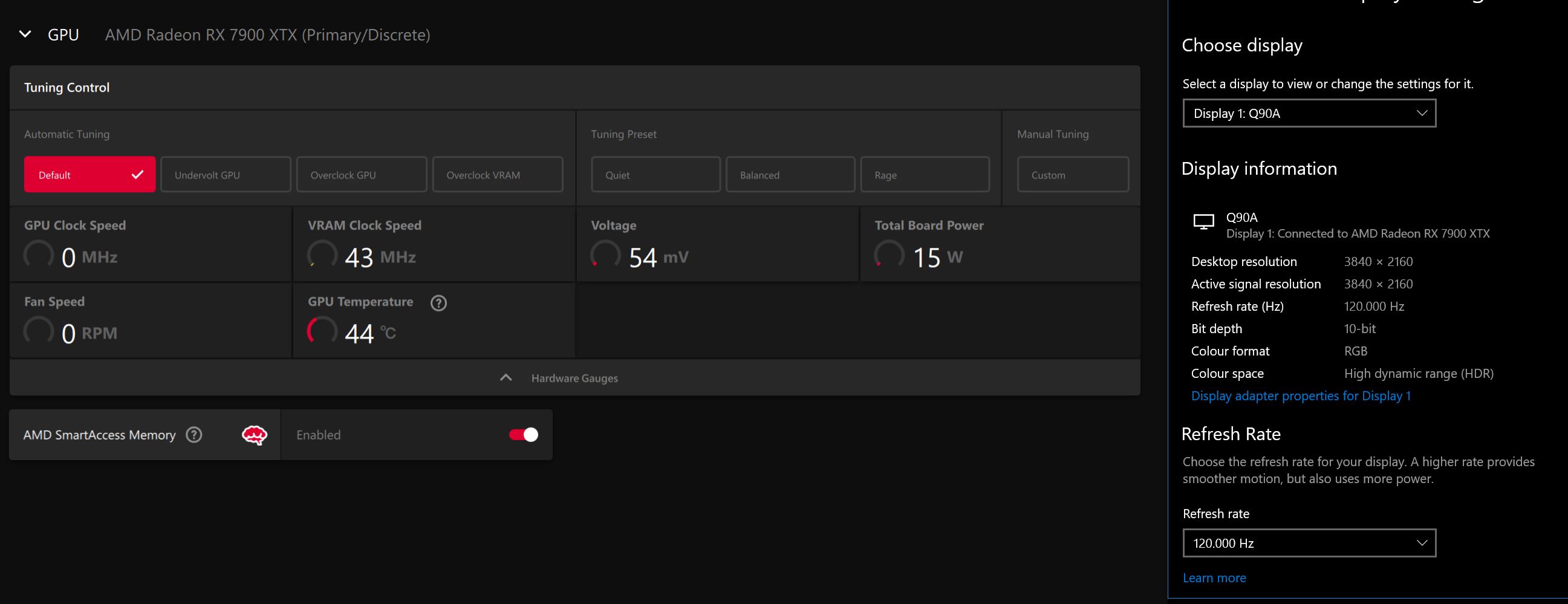Open Custom manual tuning
1568x604 pixels.
1073,175
